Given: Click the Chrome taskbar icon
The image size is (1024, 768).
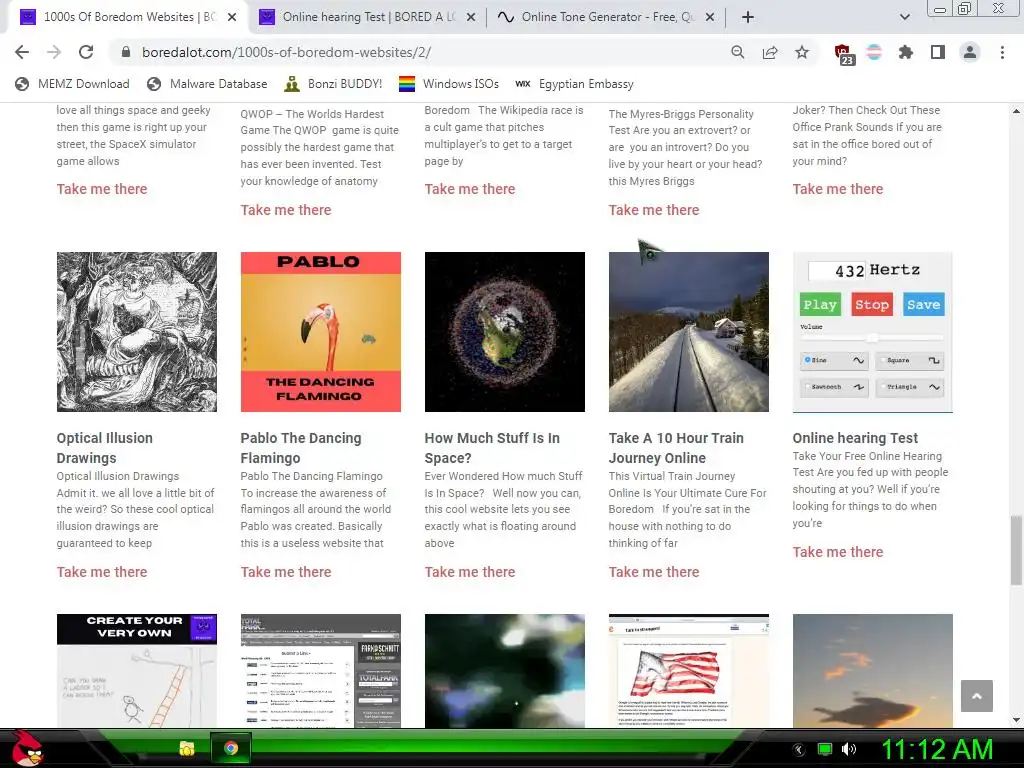Looking at the screenshot, I should [231, 748].
